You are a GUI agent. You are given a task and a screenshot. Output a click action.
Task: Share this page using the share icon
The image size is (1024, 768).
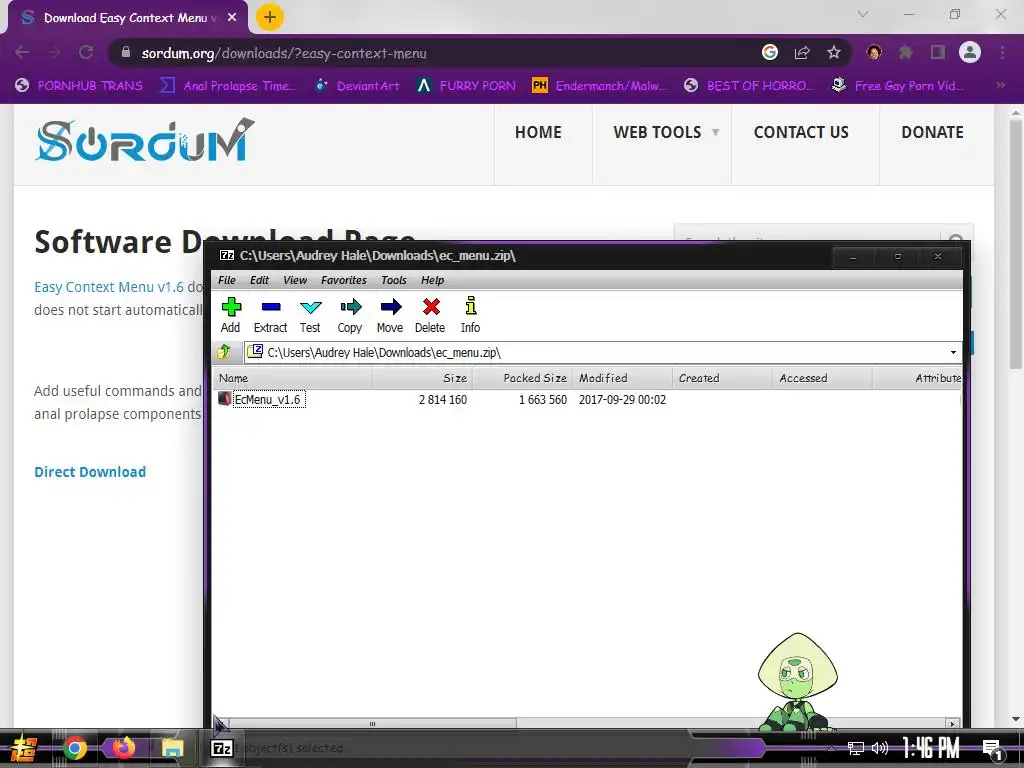(x=802, y=53)
